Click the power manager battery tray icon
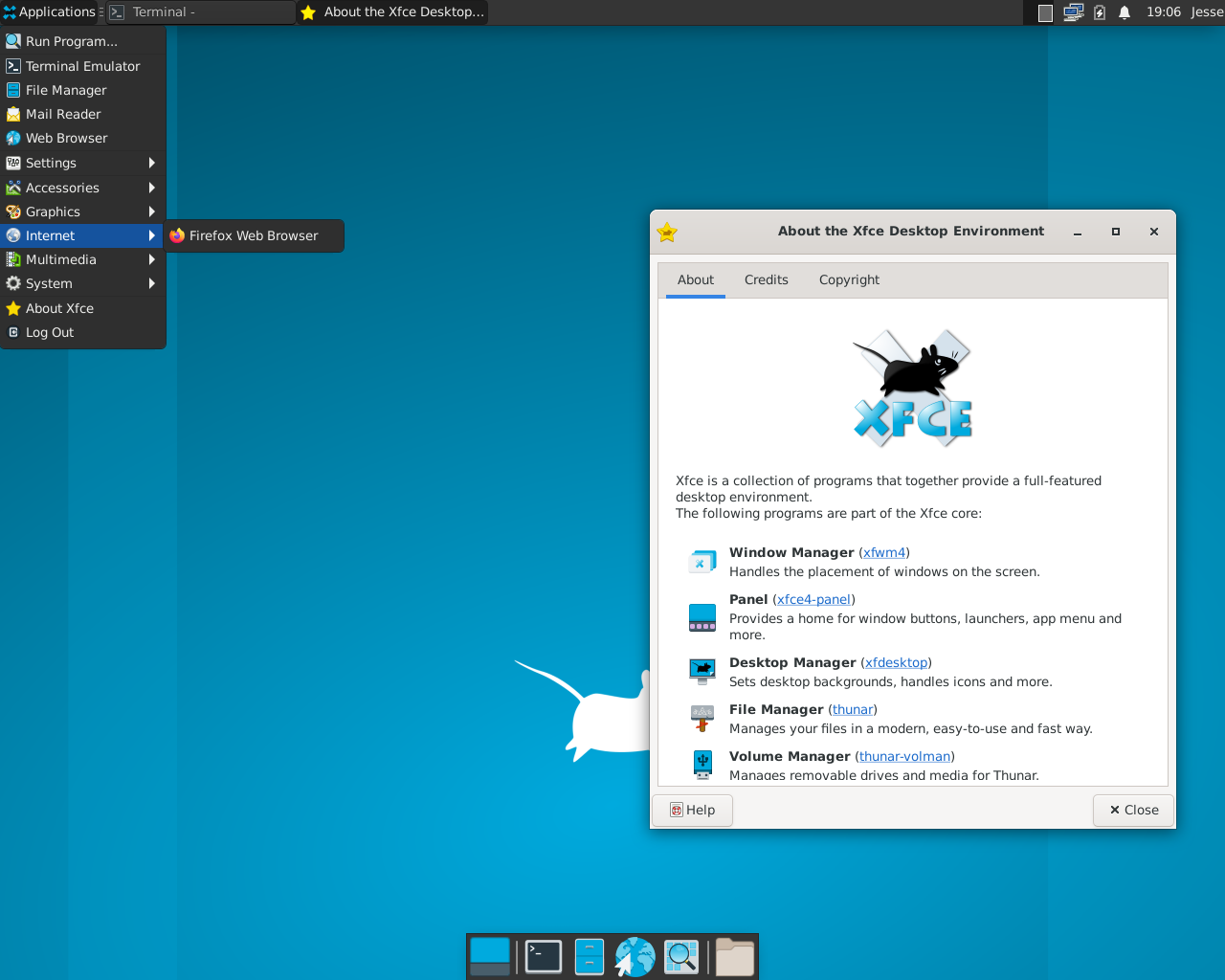The image size is (1225, 980). (1100, 12)
